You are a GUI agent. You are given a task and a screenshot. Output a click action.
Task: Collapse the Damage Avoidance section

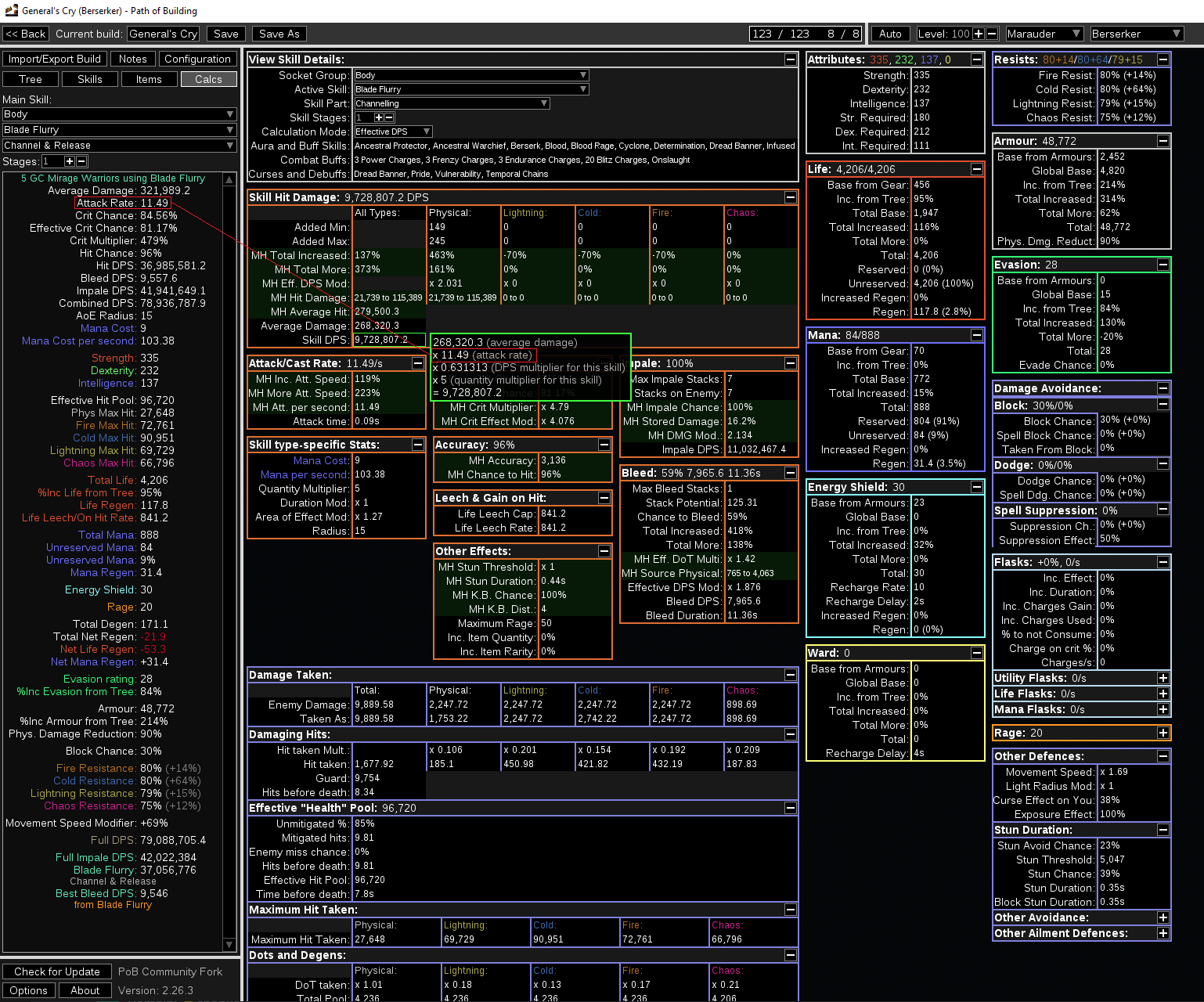[x=1163, y=388]
